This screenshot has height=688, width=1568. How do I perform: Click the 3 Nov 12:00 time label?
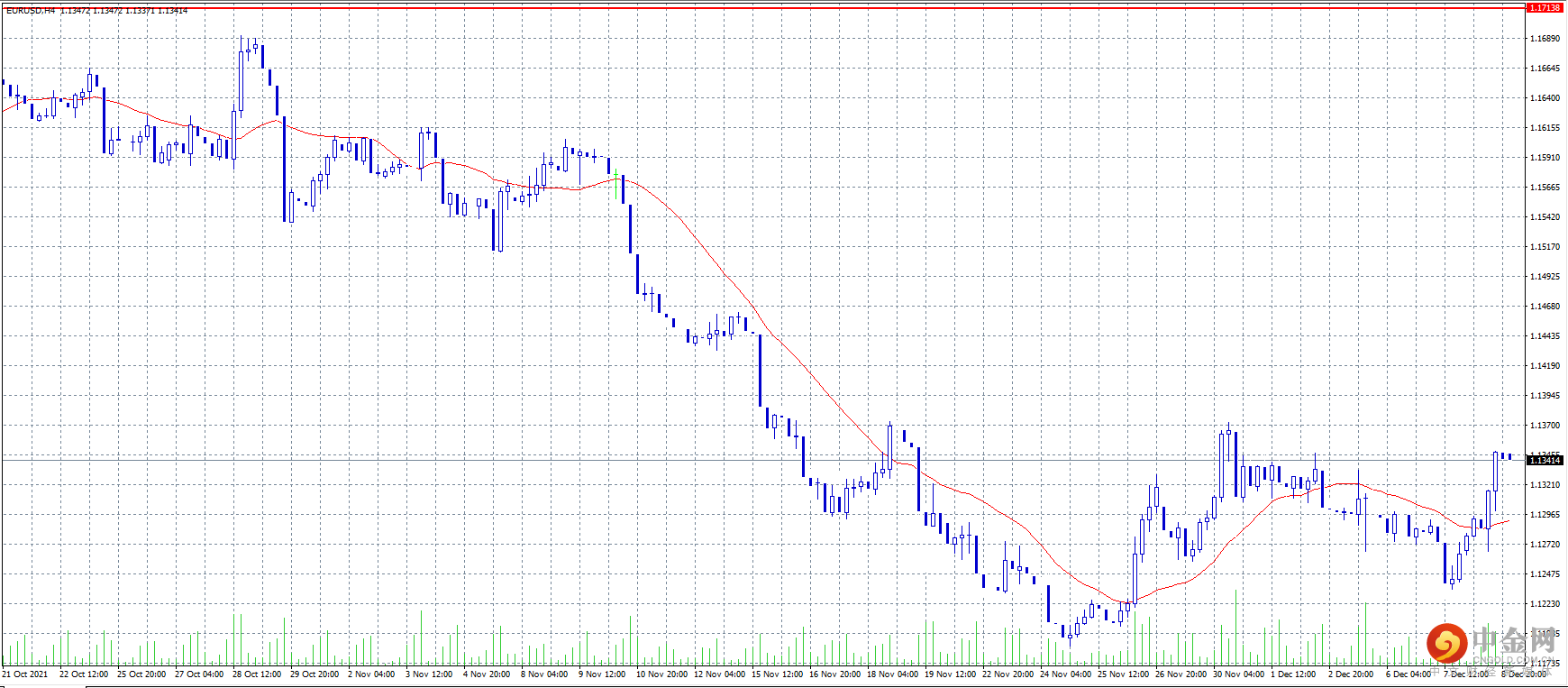coord(429,674)
